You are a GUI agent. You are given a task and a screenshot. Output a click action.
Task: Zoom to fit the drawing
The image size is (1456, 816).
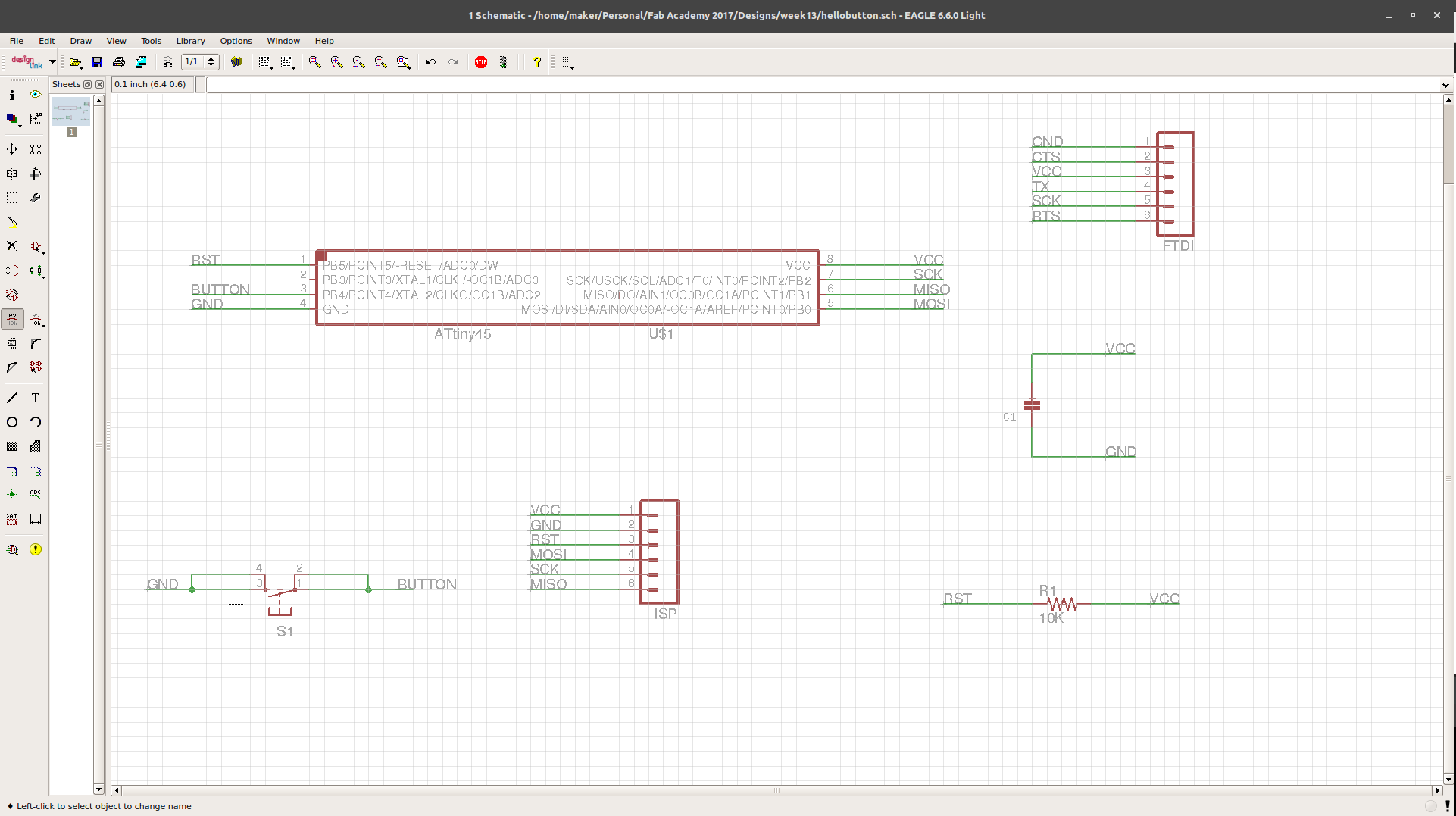tap(315, 62)
